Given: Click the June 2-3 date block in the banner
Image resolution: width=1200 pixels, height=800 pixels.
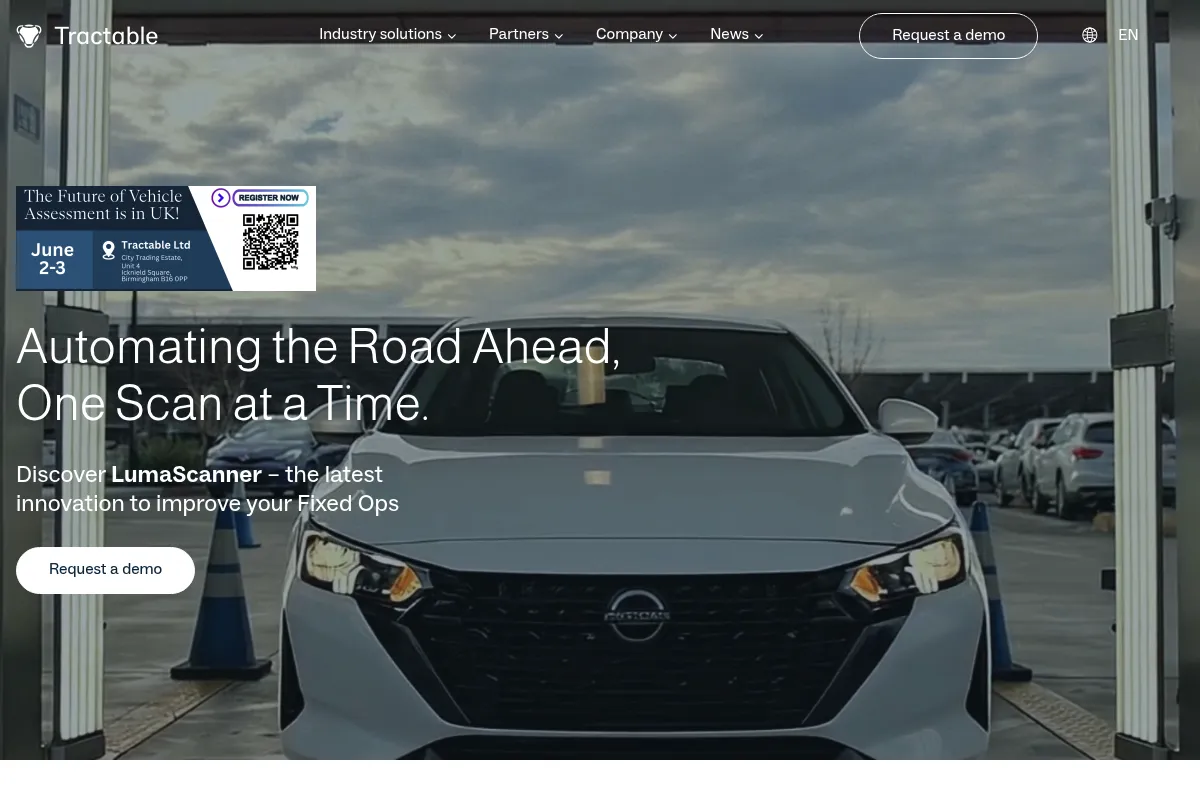Looking at the screenshot, I should [52, 259].
